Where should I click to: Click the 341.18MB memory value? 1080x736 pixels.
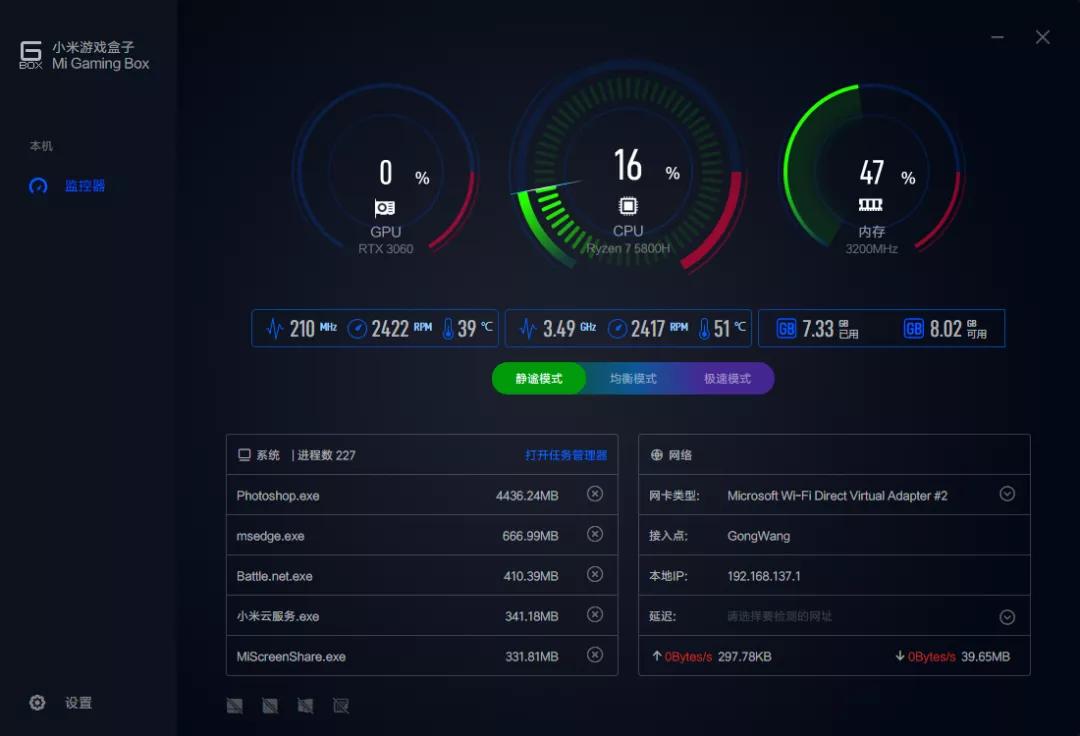point(531,616)
